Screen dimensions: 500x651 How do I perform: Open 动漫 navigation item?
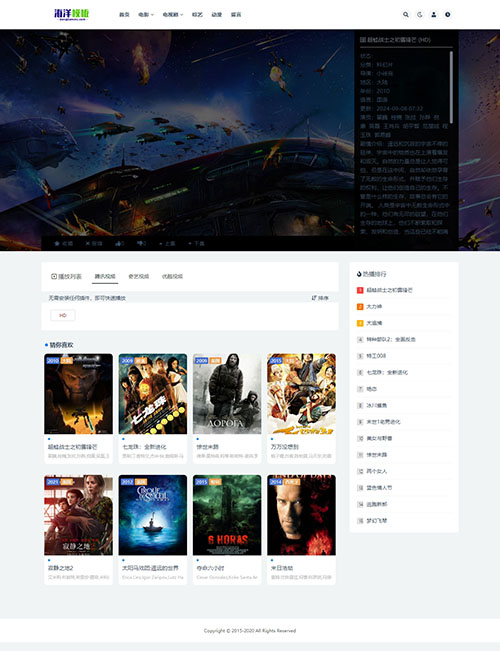click(x=216, y=15)
